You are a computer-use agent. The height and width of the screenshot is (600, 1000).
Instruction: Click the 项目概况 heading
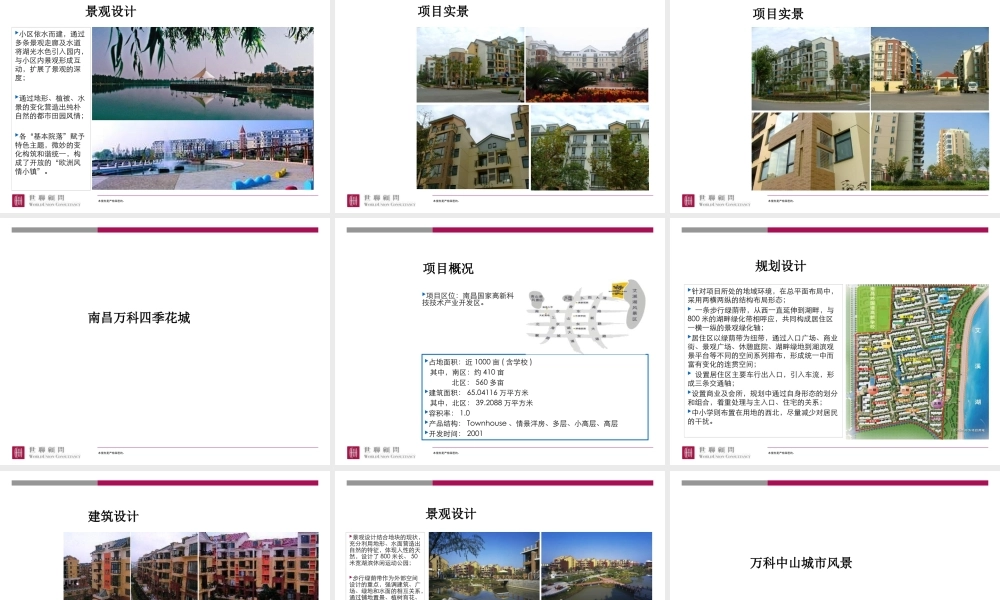(448, 268)
